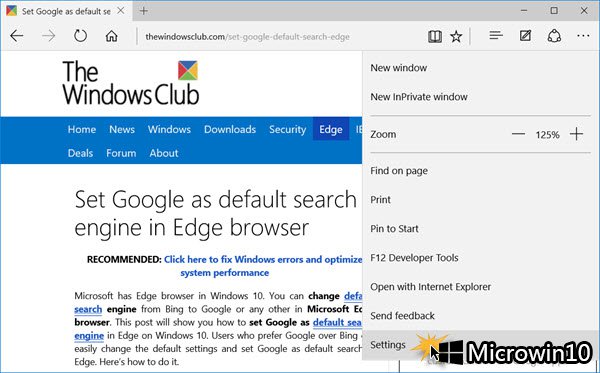
Task: Maximize the Edge window
Action: tap(554, 11)
